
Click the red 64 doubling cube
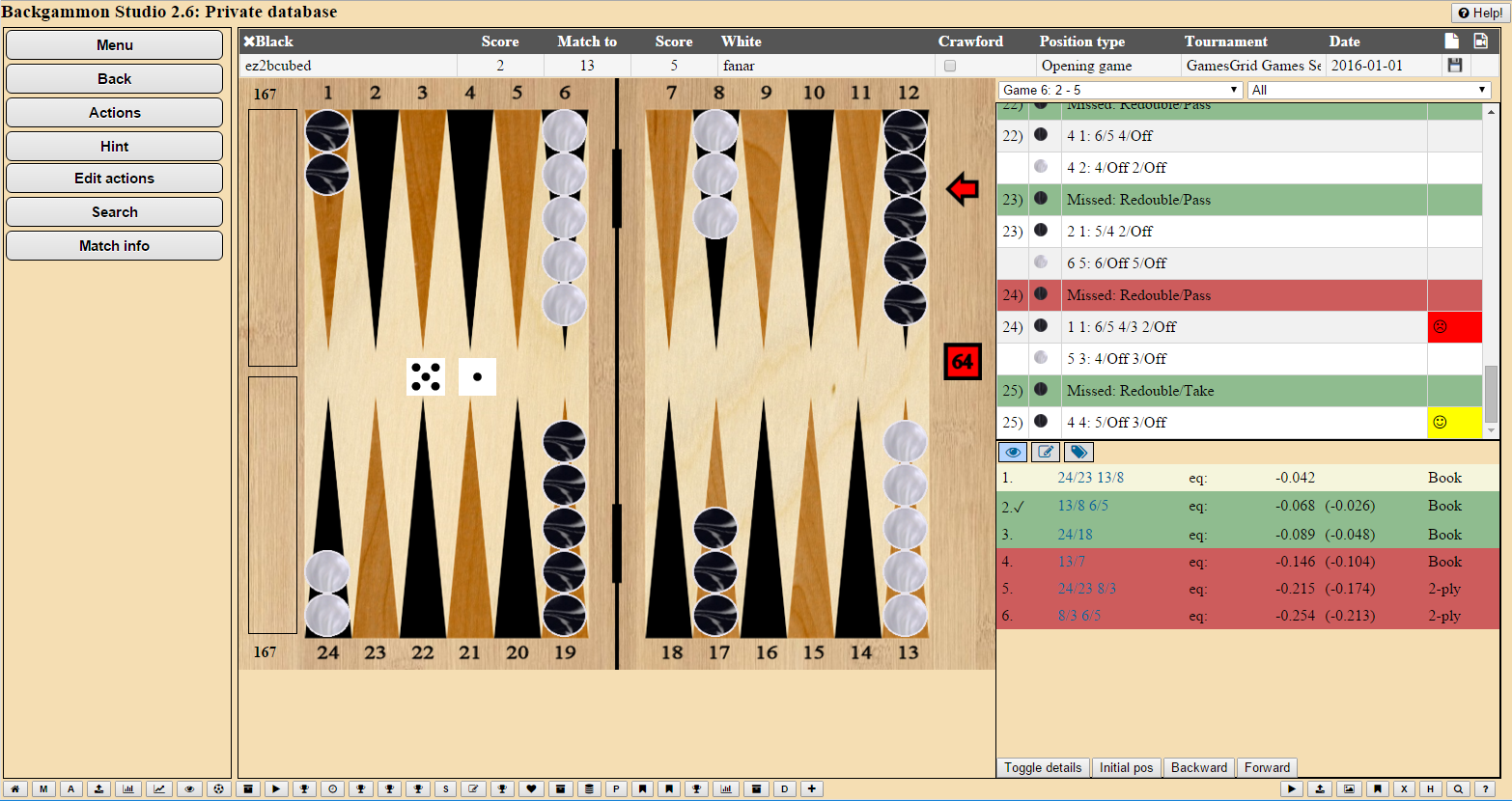962,362
